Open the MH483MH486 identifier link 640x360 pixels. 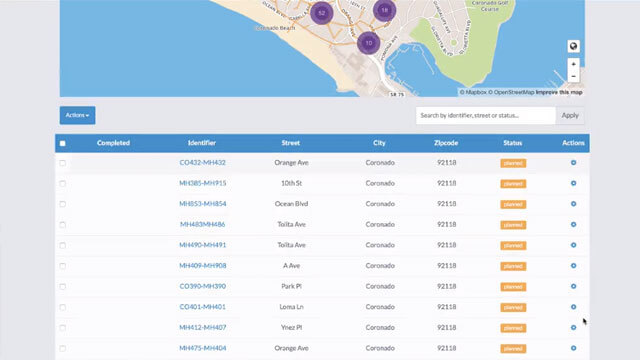(x=202, y=224)
